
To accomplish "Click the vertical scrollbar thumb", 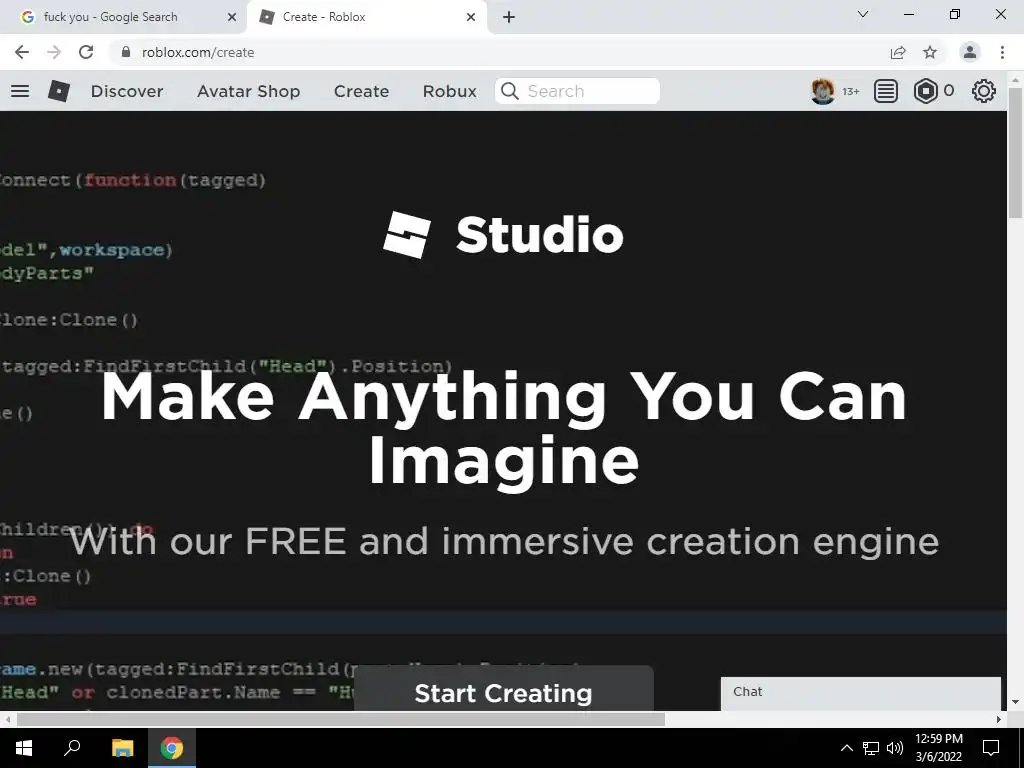I will pyautogui.click(x=1016, y=153).
